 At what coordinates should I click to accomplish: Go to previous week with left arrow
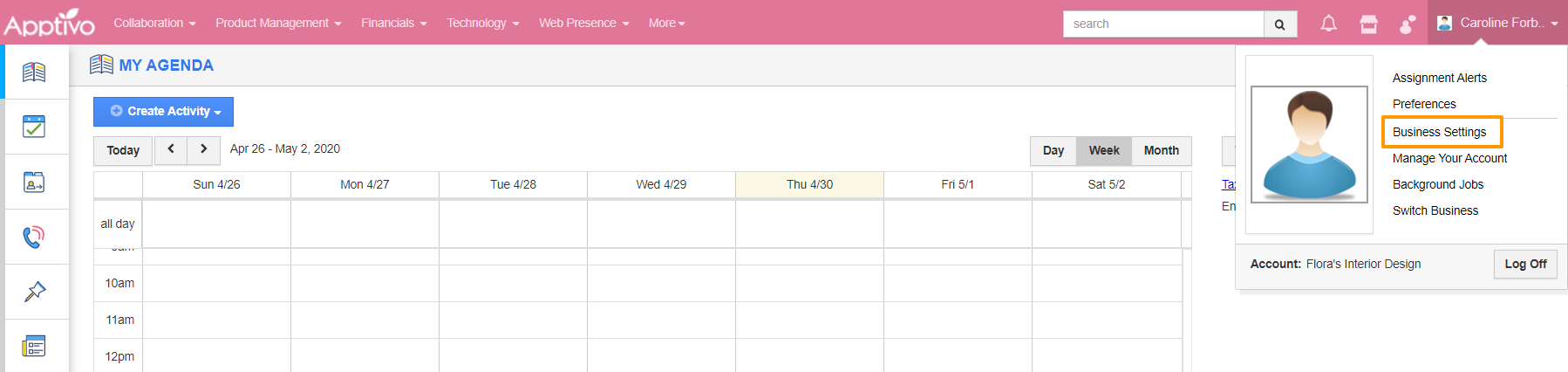[x=171, y=149]
